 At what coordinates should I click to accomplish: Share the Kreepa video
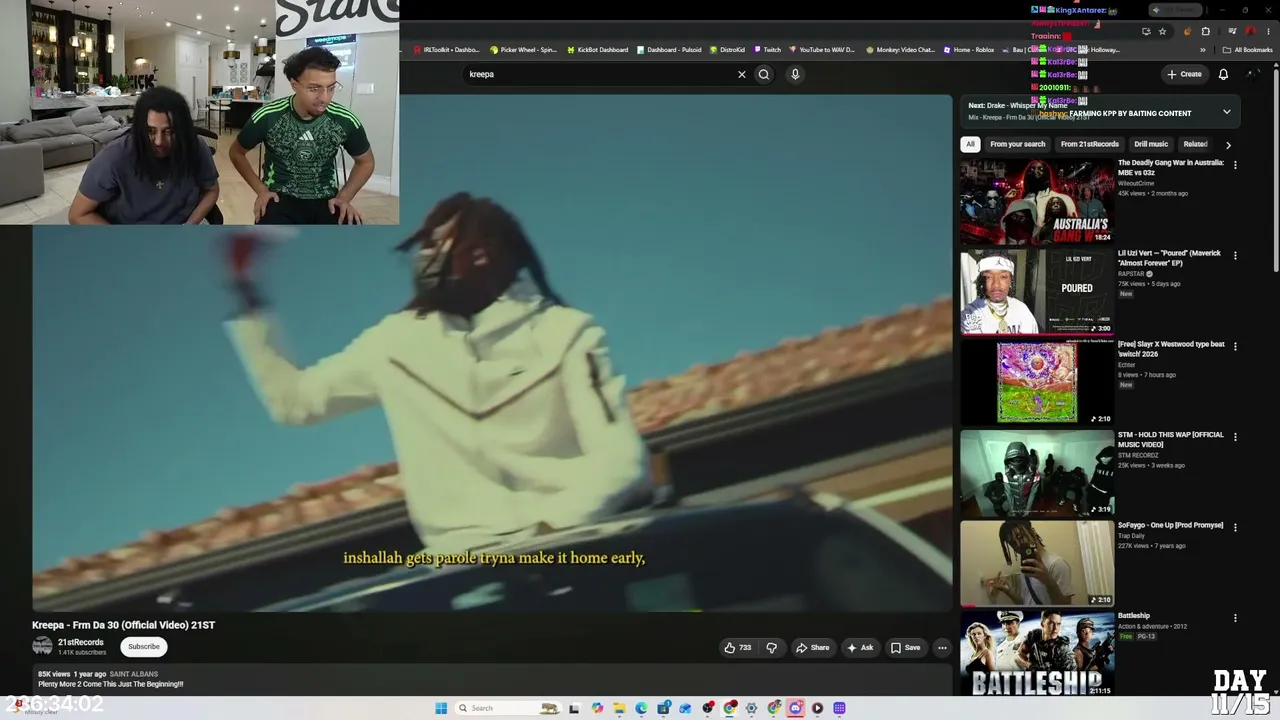(x=812, y=648)
